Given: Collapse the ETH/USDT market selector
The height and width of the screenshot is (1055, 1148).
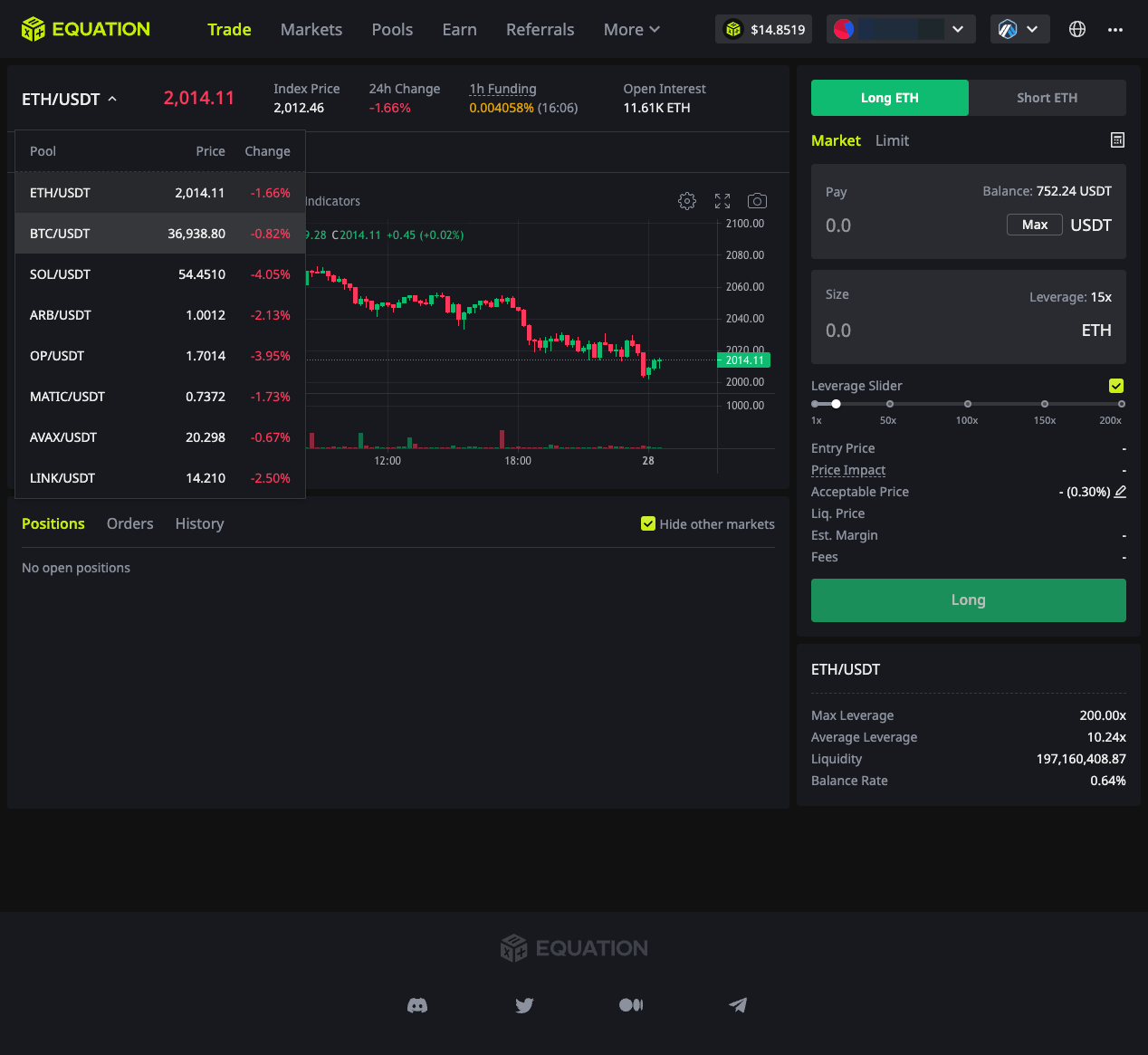Looking at the screenshot, I should 70,99.
